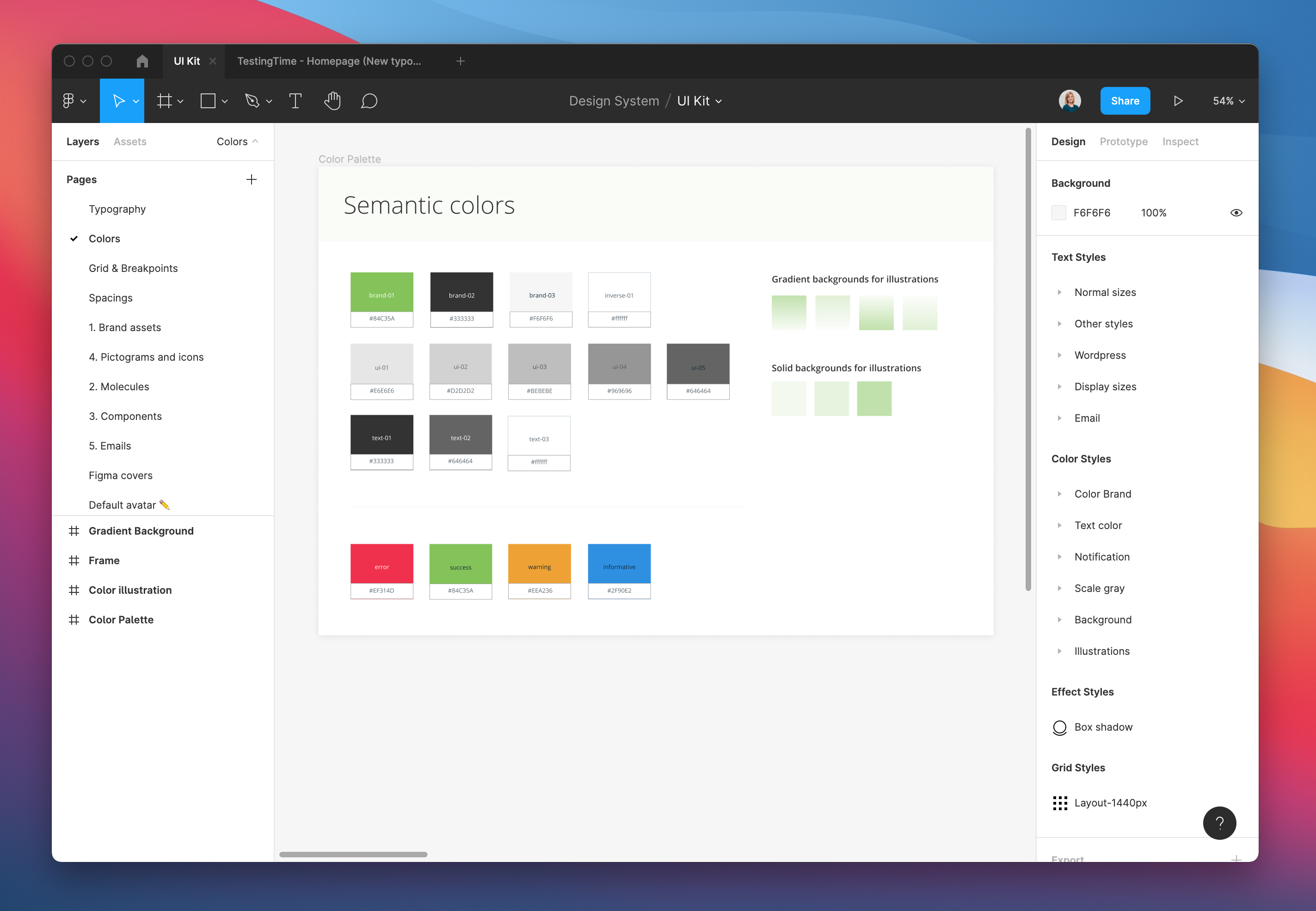The height and width of the screenshot is (911, 1316).
Task: Click the canvas horizontal scrollbar
Action: pyautogui.click(x=353, y=855)
